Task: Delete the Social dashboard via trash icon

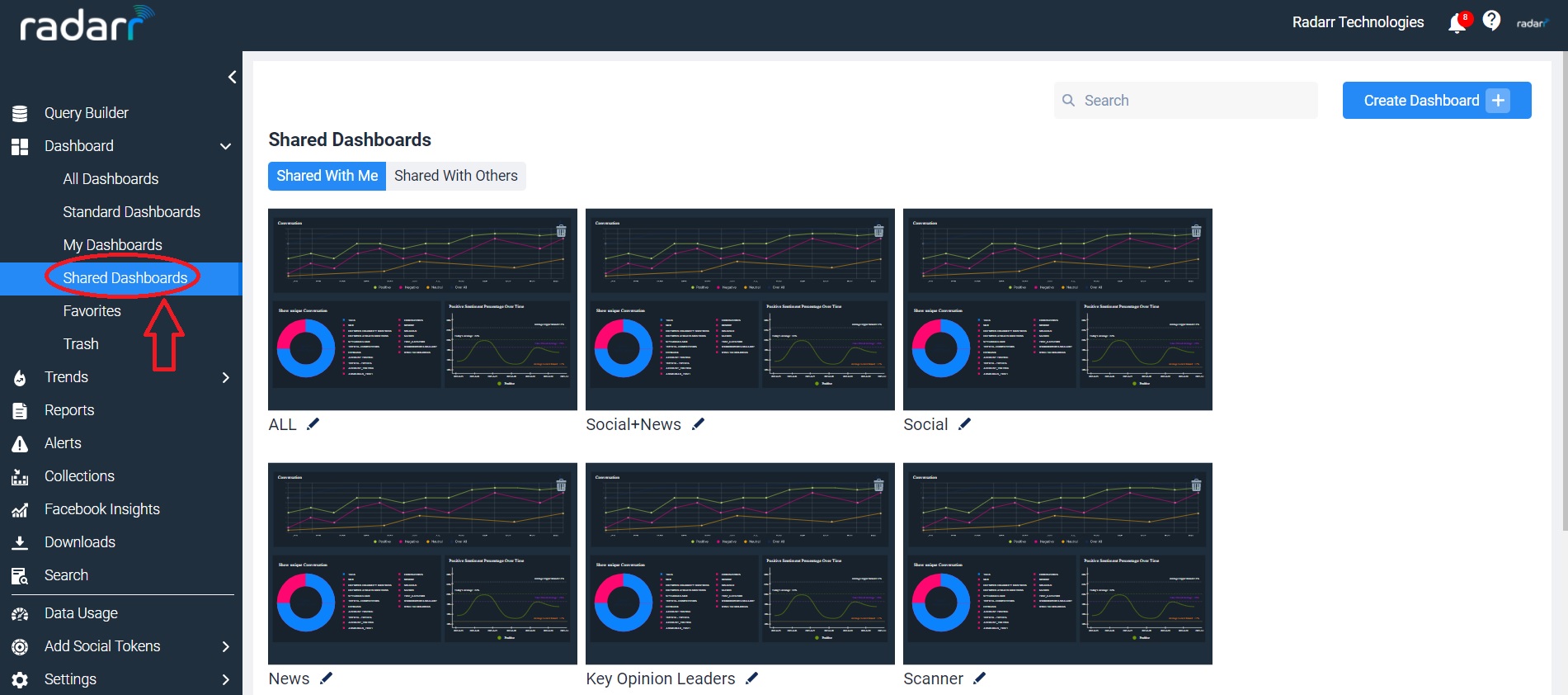Action: pos(1196,231)
